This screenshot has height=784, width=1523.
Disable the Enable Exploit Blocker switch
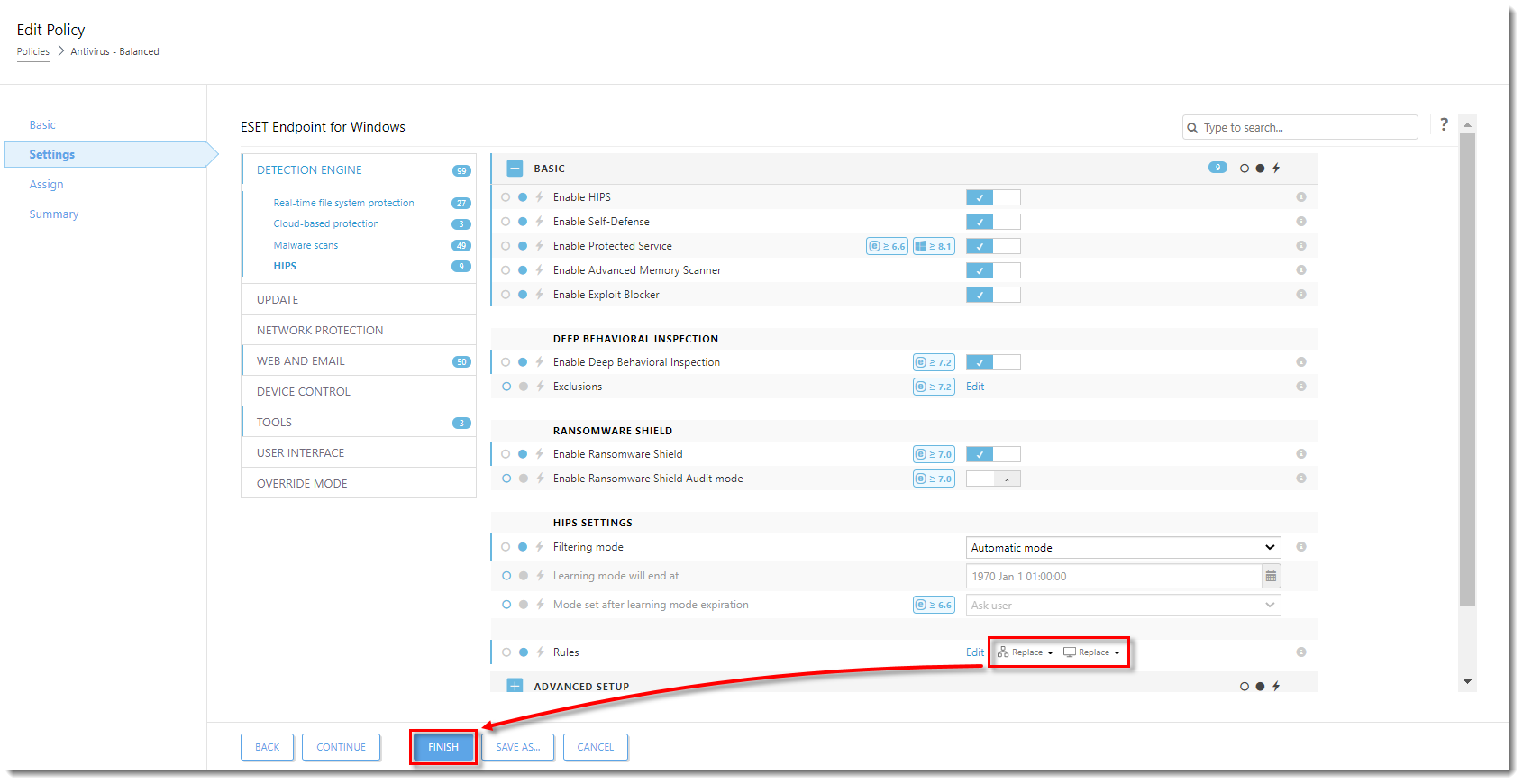click(992, 295)
